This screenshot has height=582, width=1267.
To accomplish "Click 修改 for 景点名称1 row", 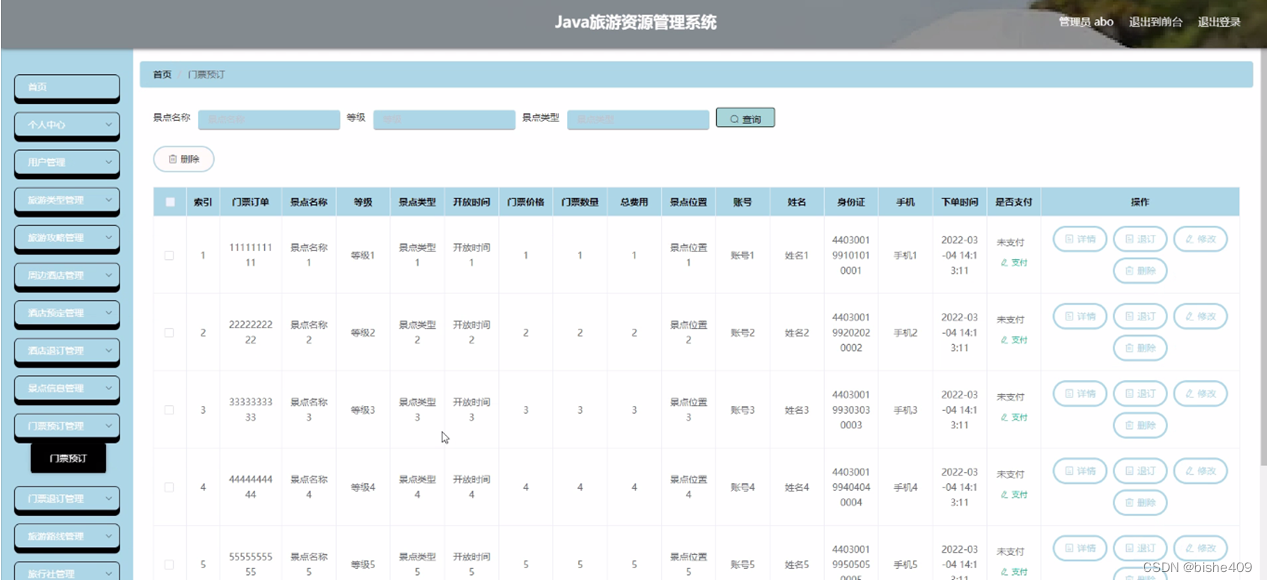I will coord(1200,239).
